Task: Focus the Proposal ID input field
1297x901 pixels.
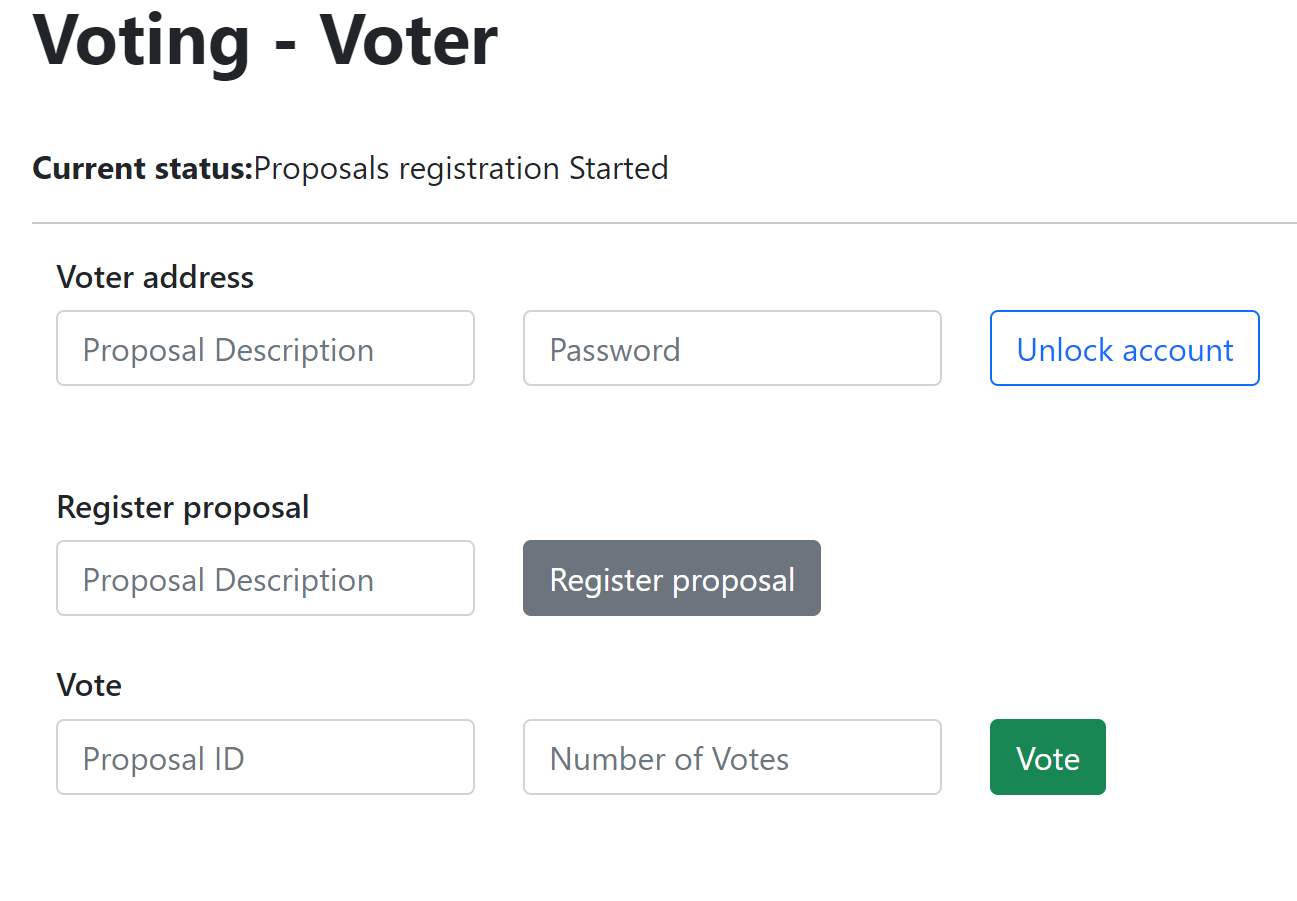Action: click(x=265, y=757)
